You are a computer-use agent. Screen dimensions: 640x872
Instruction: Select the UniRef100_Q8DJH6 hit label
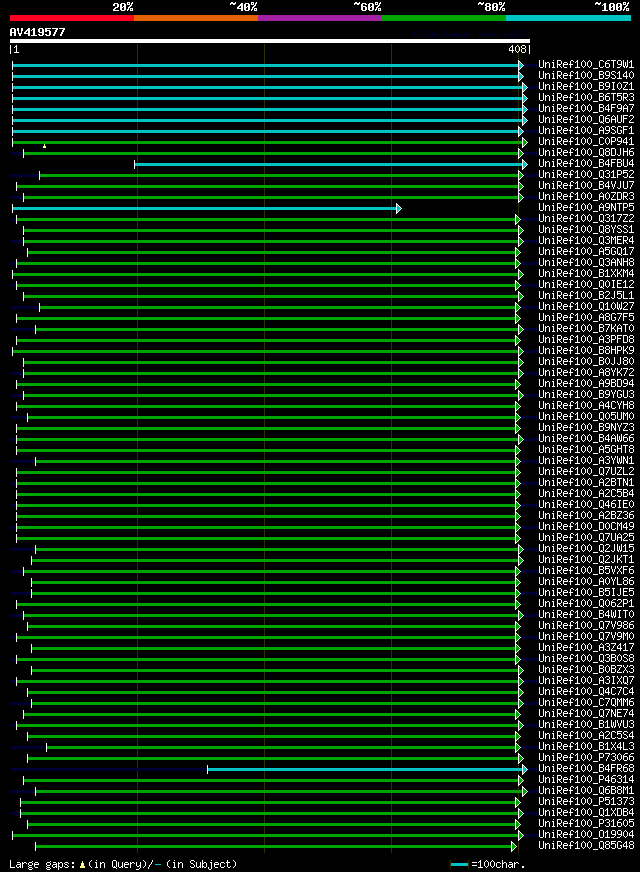click(586, 153)
